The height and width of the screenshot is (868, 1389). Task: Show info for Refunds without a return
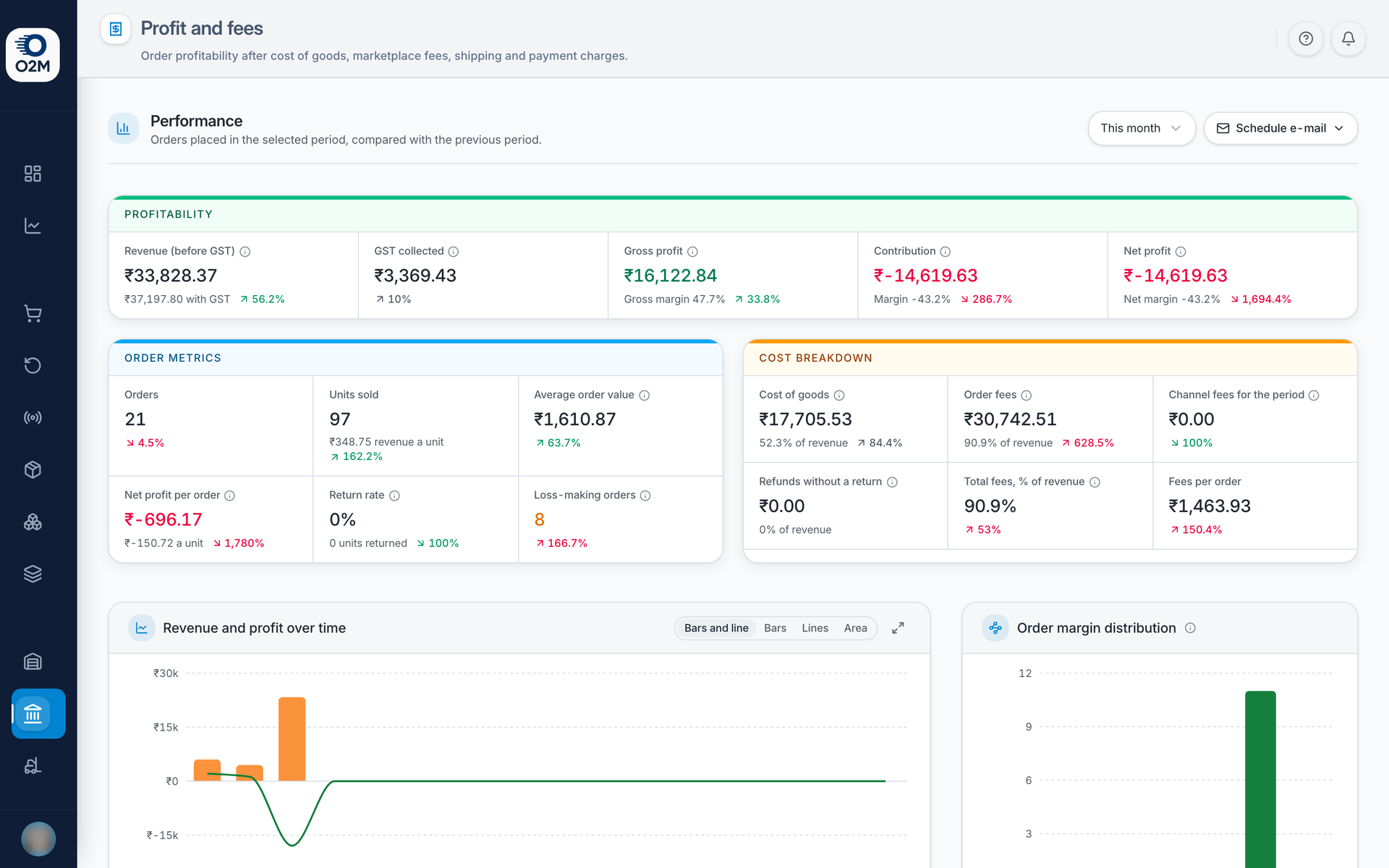[x=893, y=482]
